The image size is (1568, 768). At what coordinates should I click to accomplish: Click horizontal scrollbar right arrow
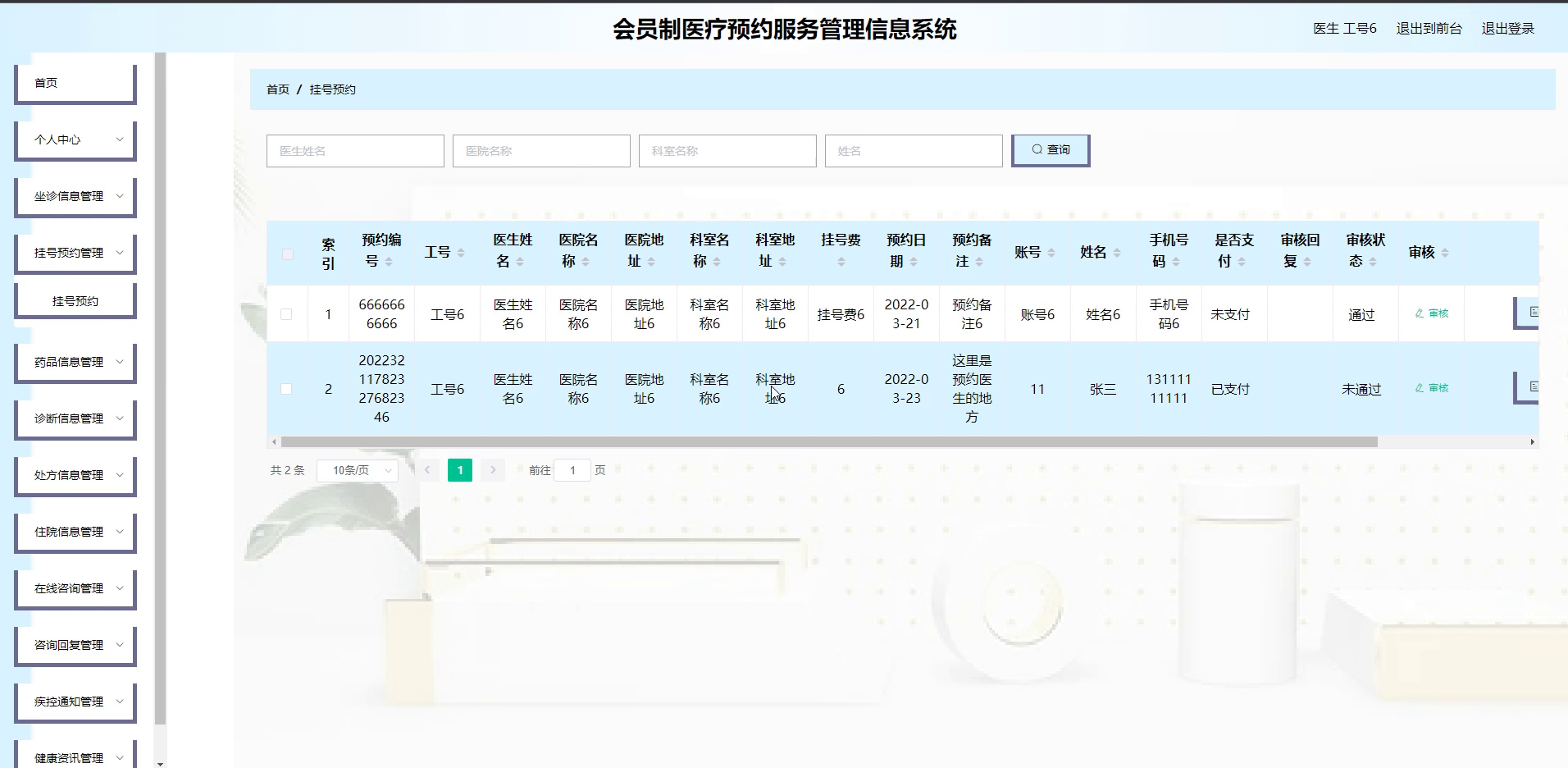[x=1532, y=441]
